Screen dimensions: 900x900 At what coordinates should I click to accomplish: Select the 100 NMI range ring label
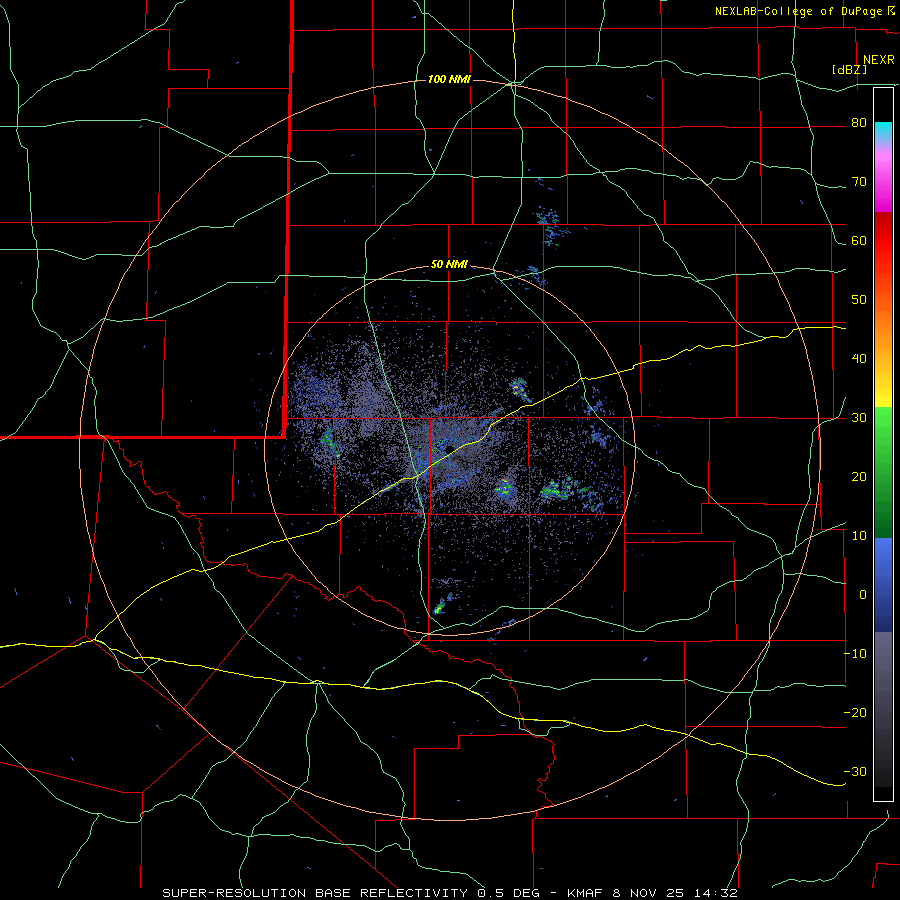(x=449, y=79)
